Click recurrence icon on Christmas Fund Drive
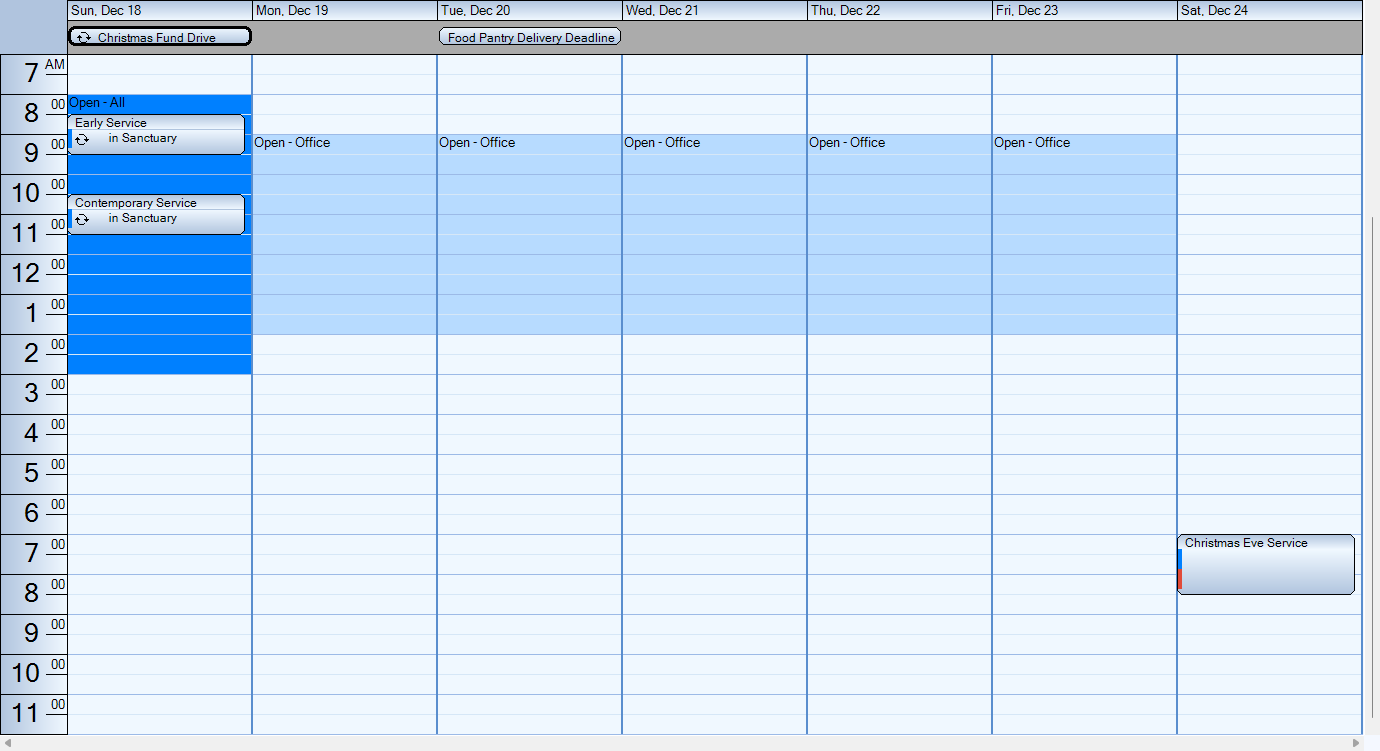Image resolution: width=1380 pixels, height=751 pixels. tap(83, 38)
